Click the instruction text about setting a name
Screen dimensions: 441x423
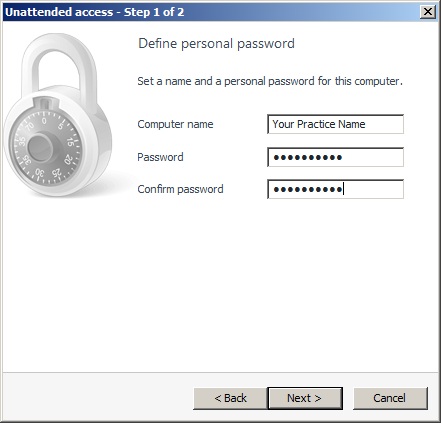[x=270, y=81]
